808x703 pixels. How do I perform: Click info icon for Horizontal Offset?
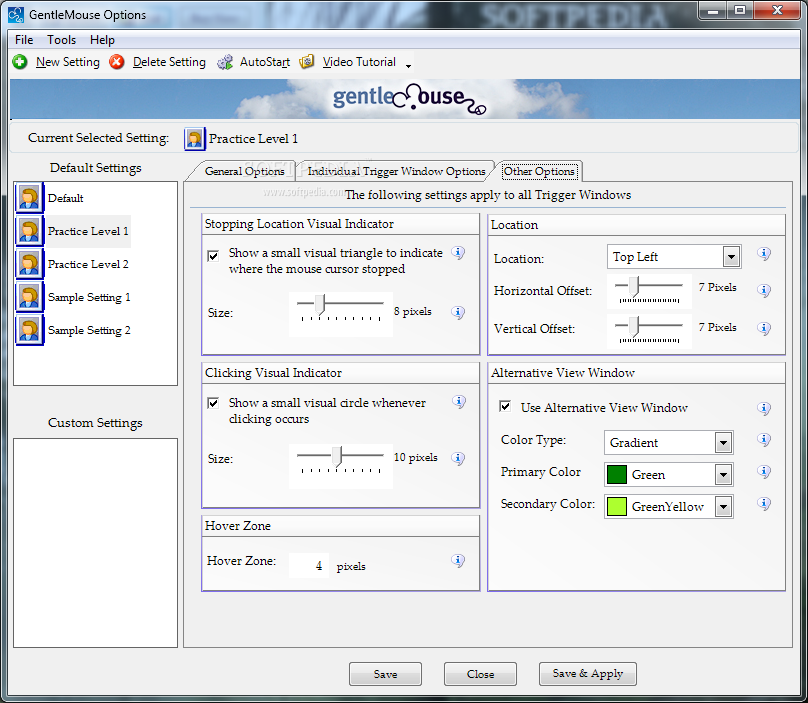tap(764, 291)
